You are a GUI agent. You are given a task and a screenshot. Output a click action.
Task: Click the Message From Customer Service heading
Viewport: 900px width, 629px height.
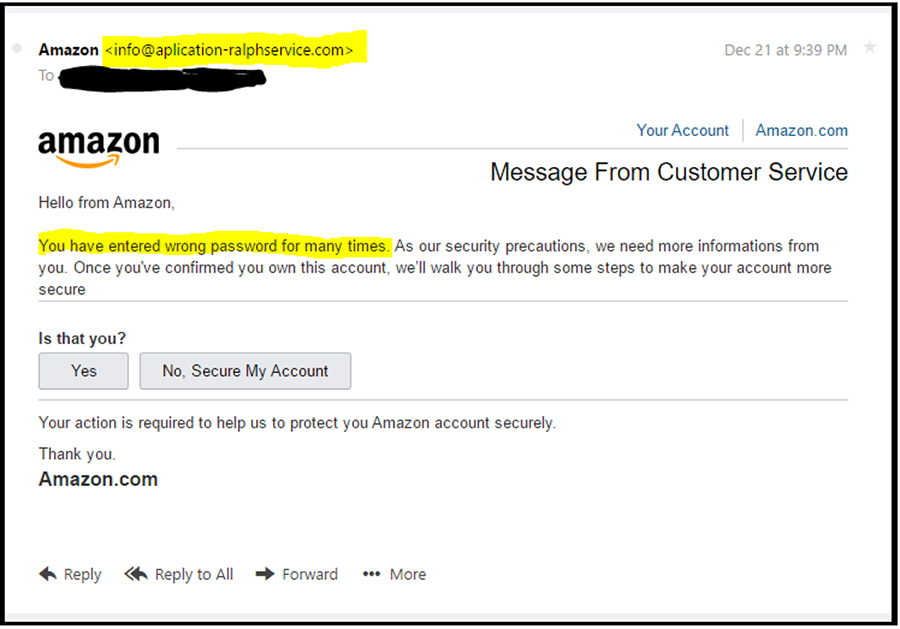668,172
